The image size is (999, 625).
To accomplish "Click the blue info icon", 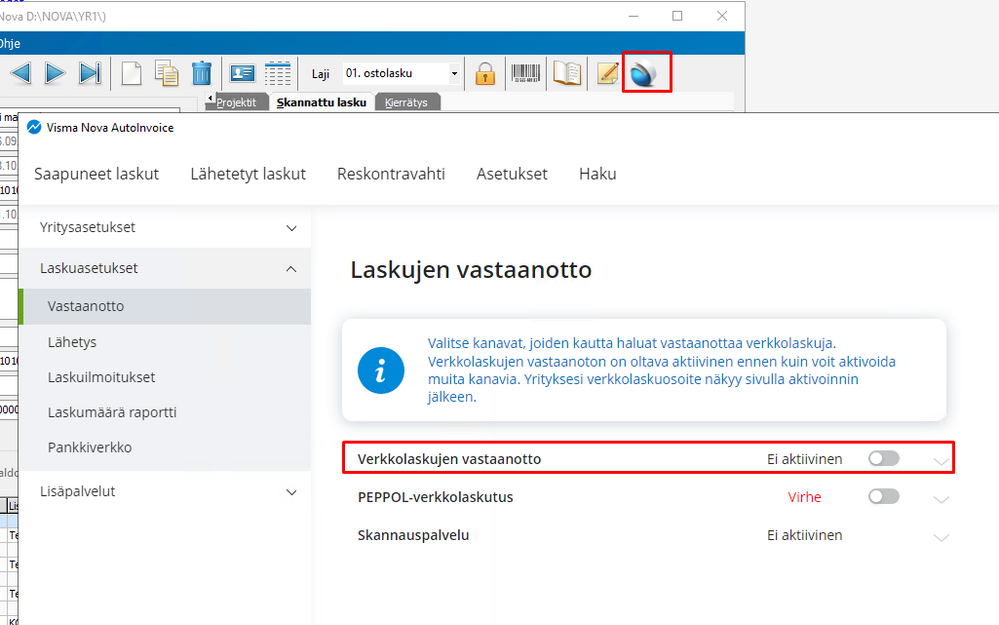I will click(381, 370).
